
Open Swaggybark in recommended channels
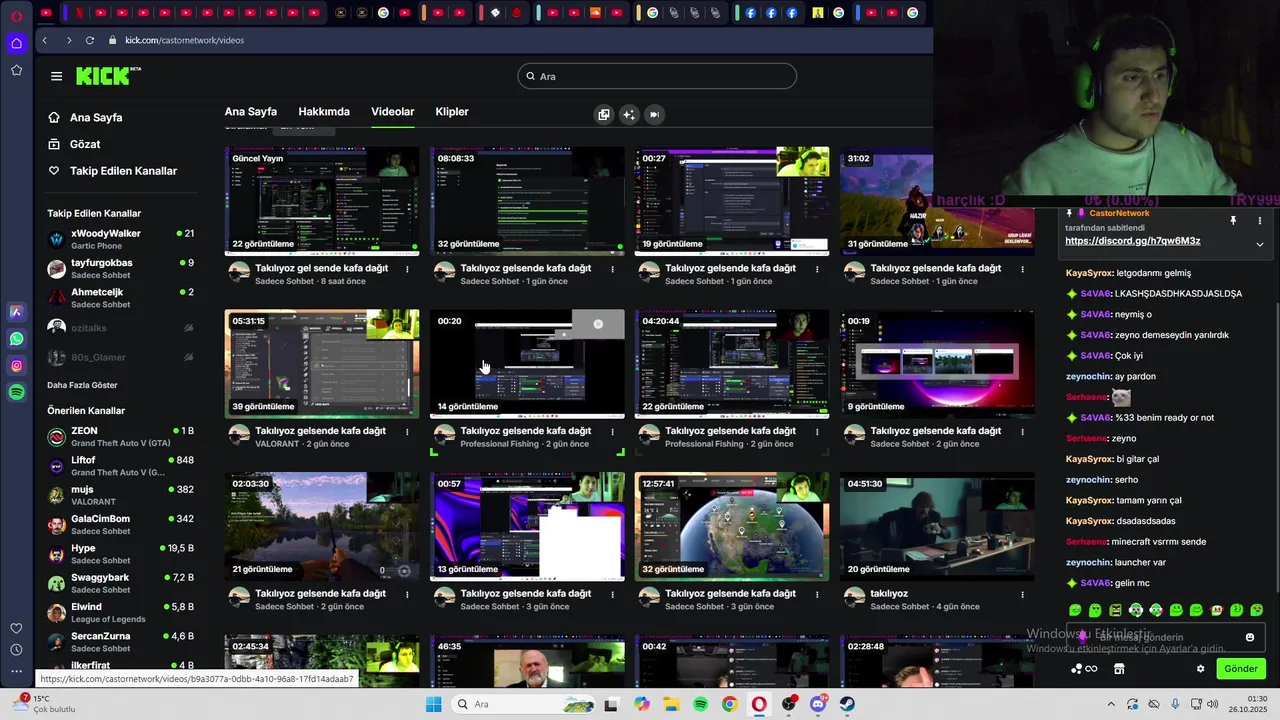coord(120,584)
